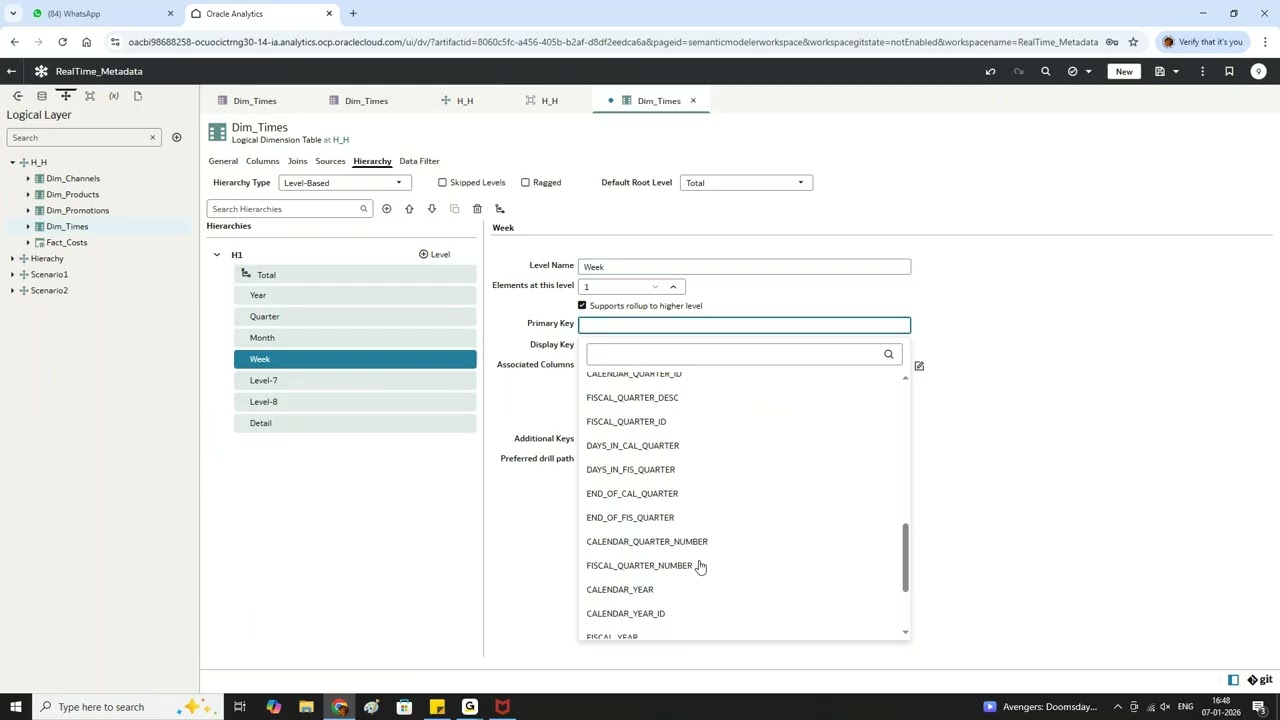This screenshot has width=1280, height=720.
Task: Select the Month level
Action: click(355, 338)
